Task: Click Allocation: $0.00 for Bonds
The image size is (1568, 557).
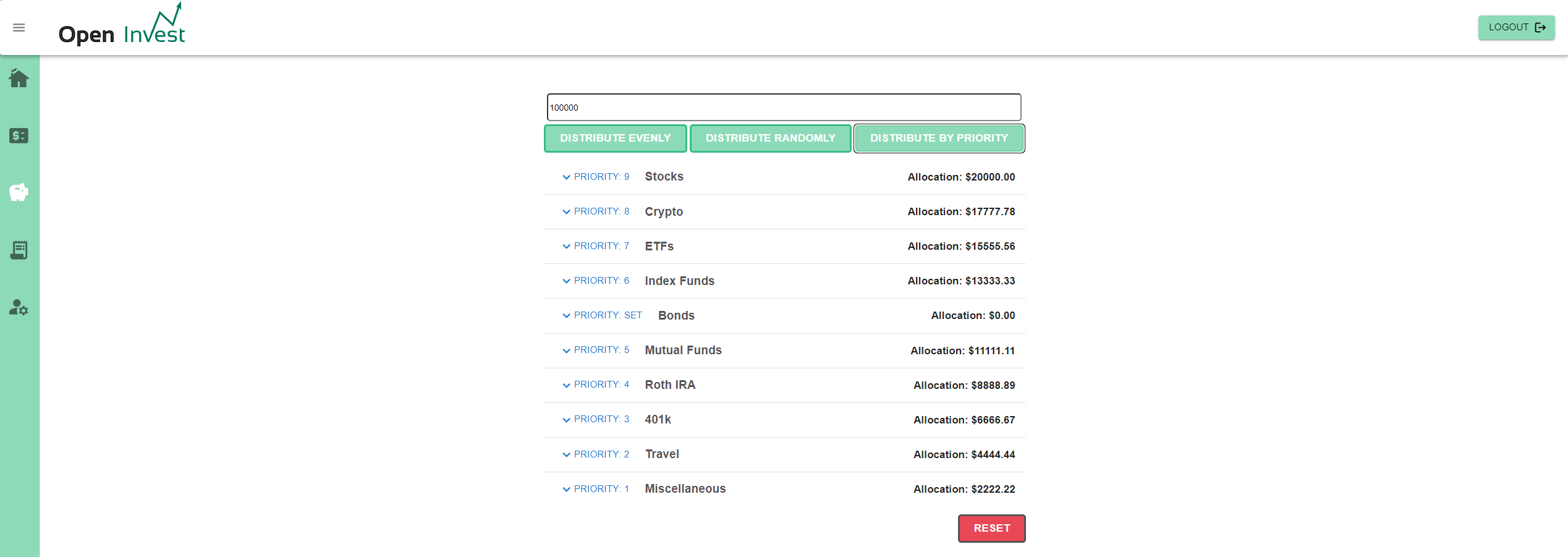Action: tap(973, 315)
